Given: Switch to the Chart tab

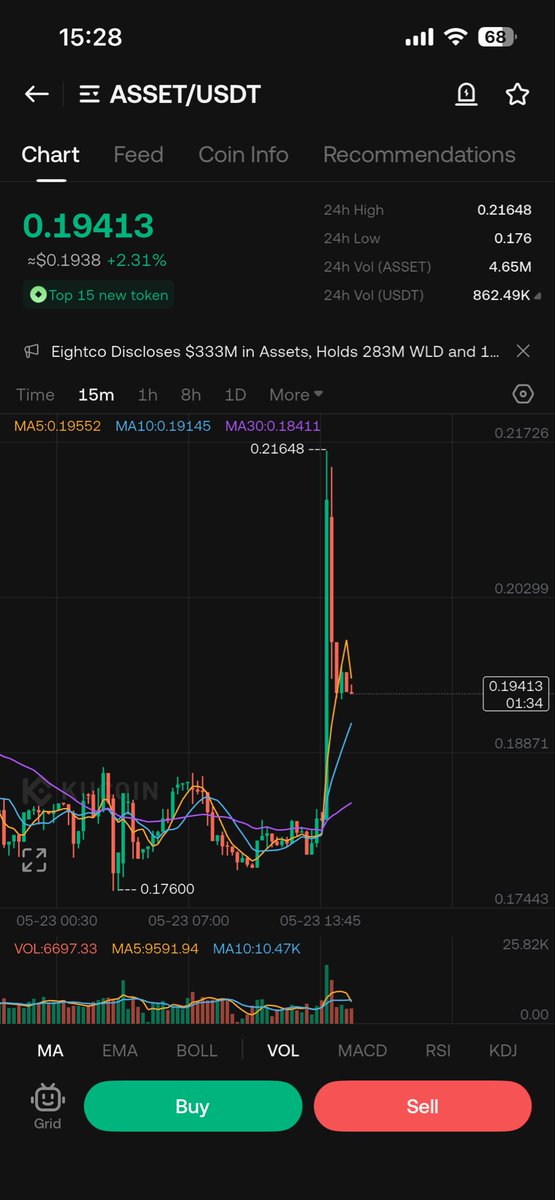Looking at the screenshot, I should (51, 155).
